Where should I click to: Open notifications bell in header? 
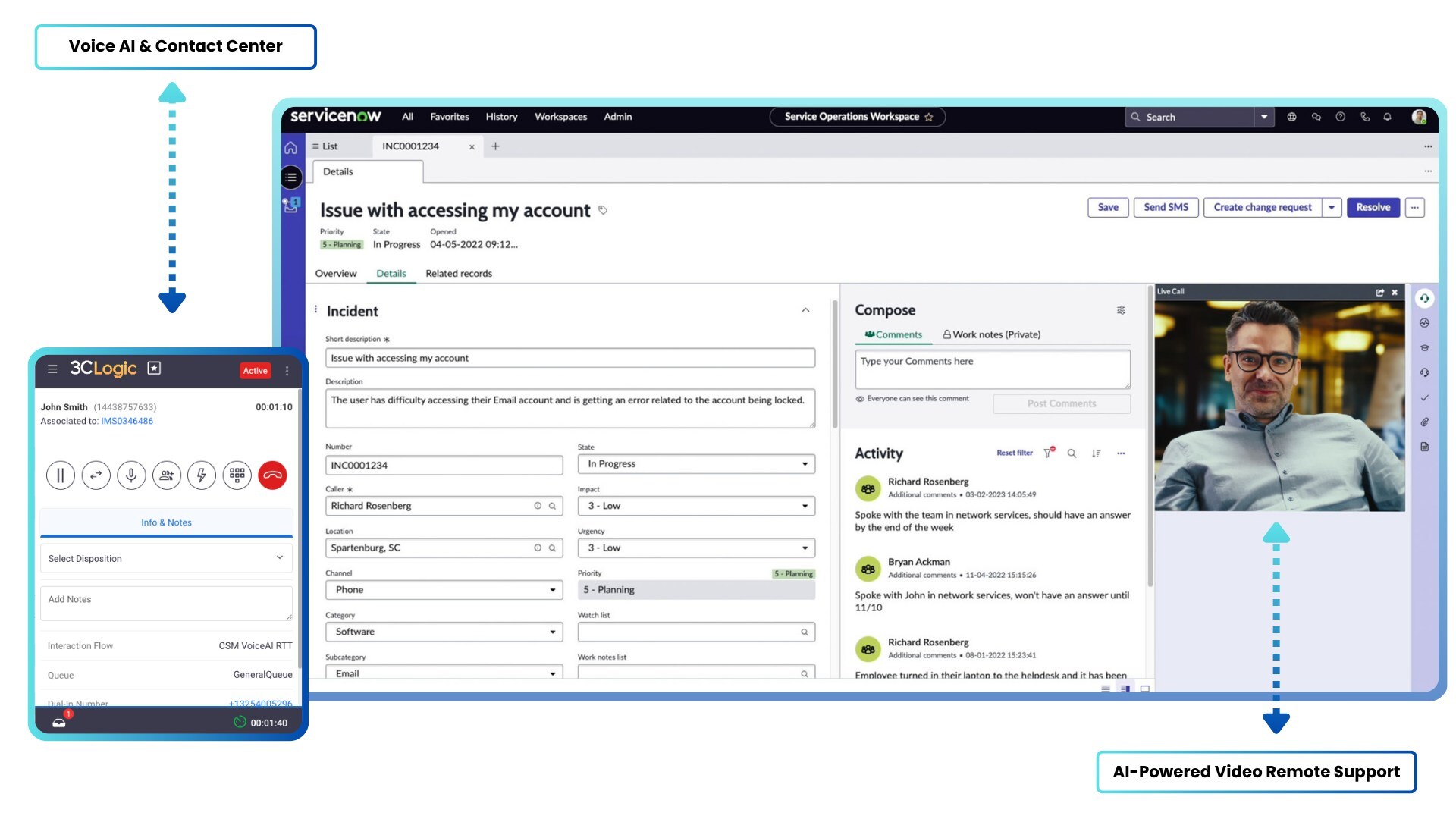coord(1387,117)
